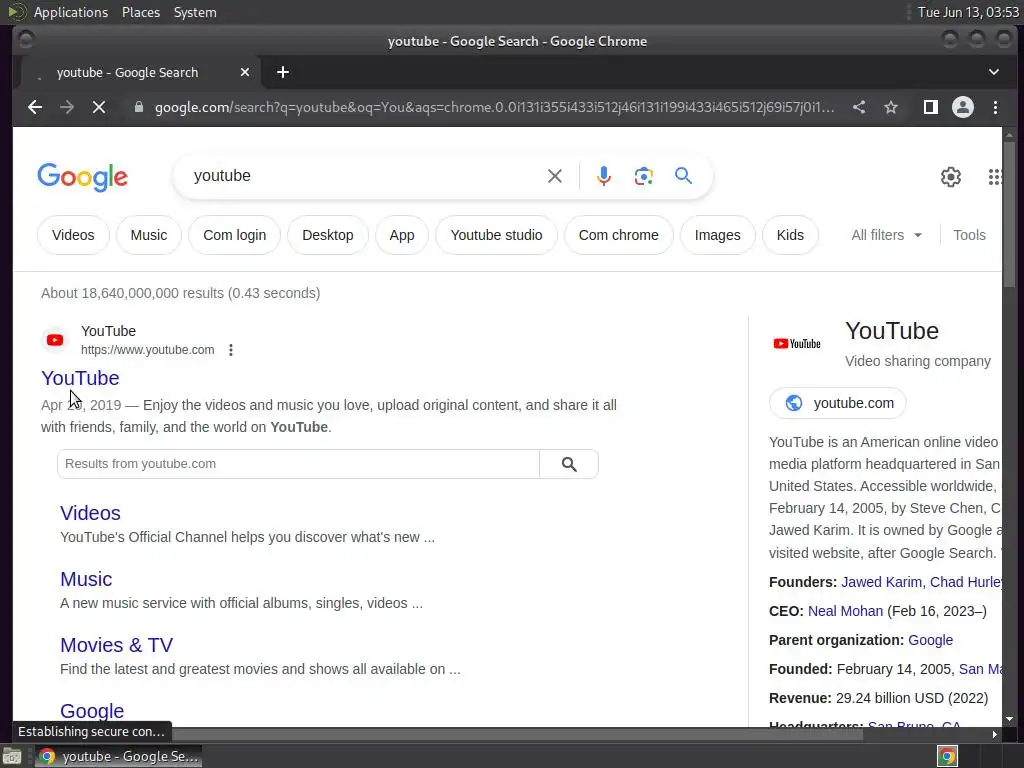
Task: Open the Videos sitelink
Action: point(90,513)
